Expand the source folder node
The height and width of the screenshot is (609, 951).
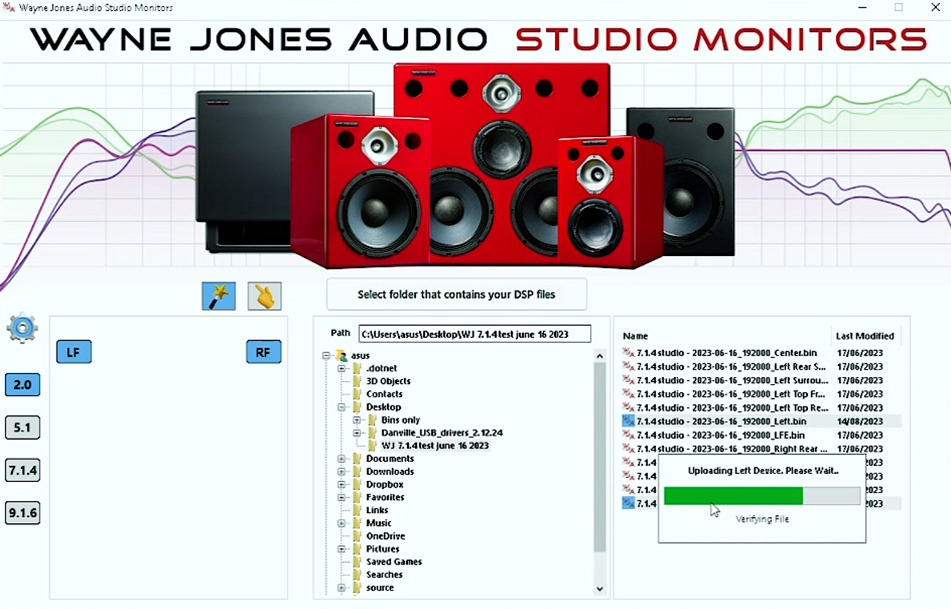(341, 588)
